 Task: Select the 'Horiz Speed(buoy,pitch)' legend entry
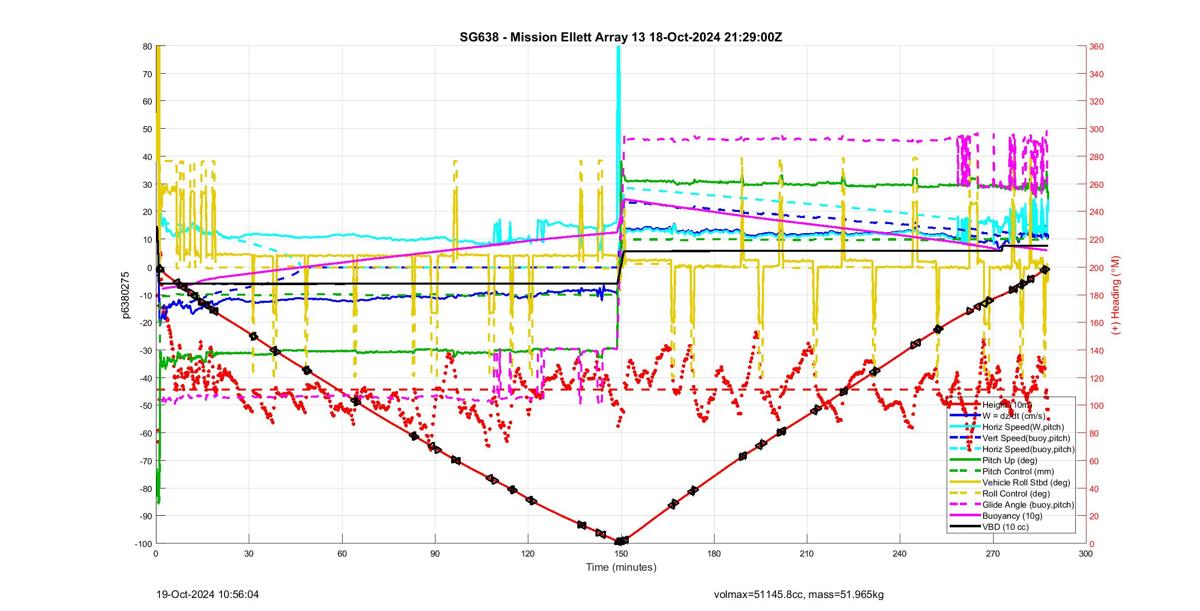(1011, 449)
